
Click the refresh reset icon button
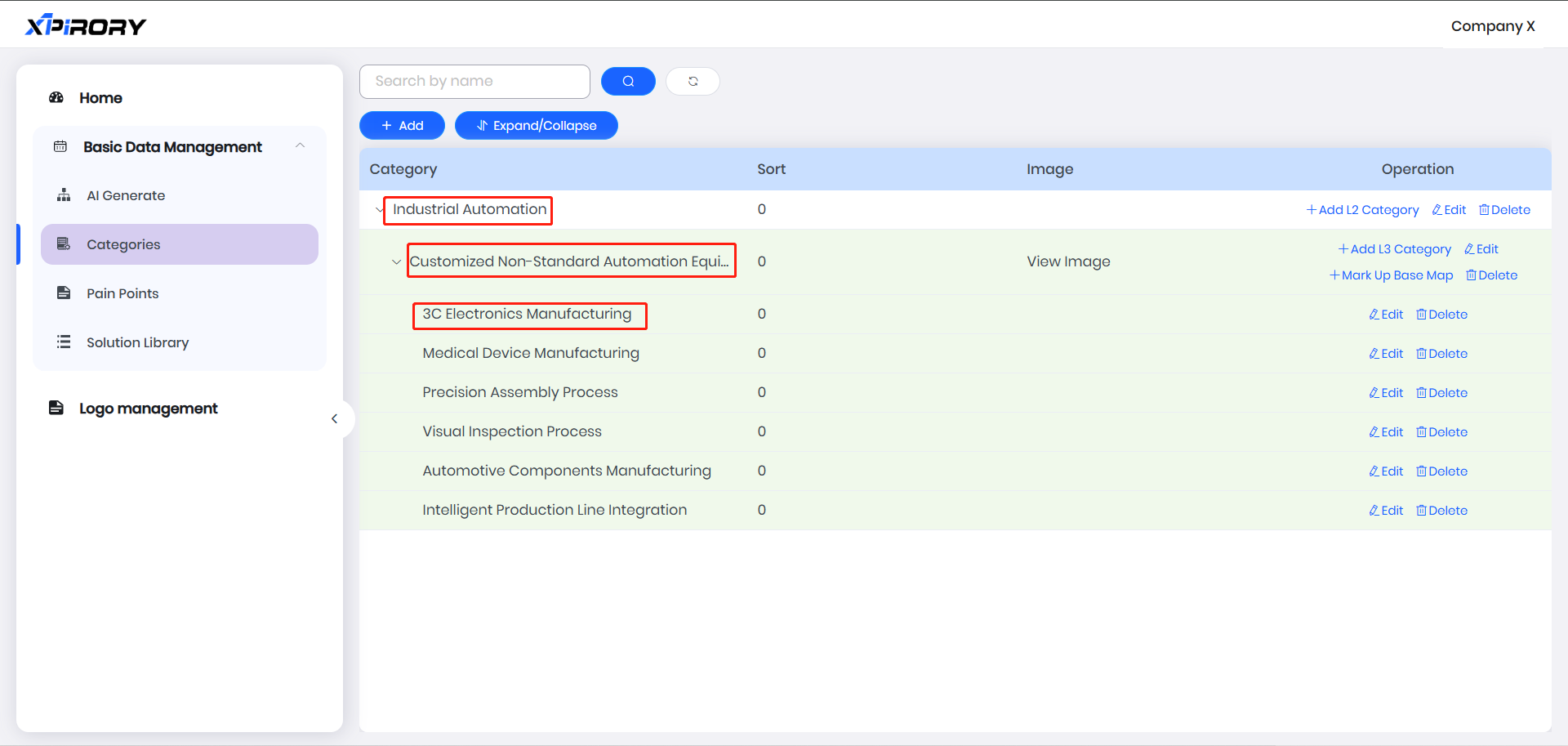point(693,81)
